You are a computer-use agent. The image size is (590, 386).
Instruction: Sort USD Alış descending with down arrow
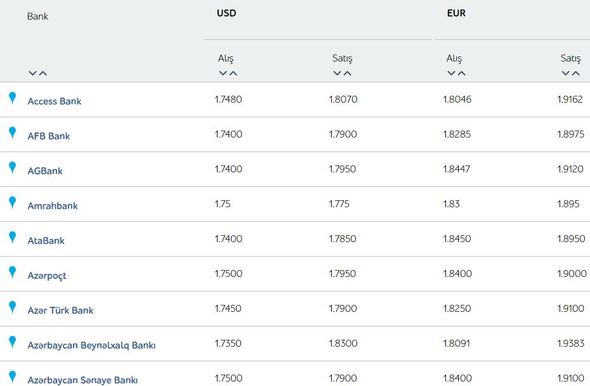[223, 73]
